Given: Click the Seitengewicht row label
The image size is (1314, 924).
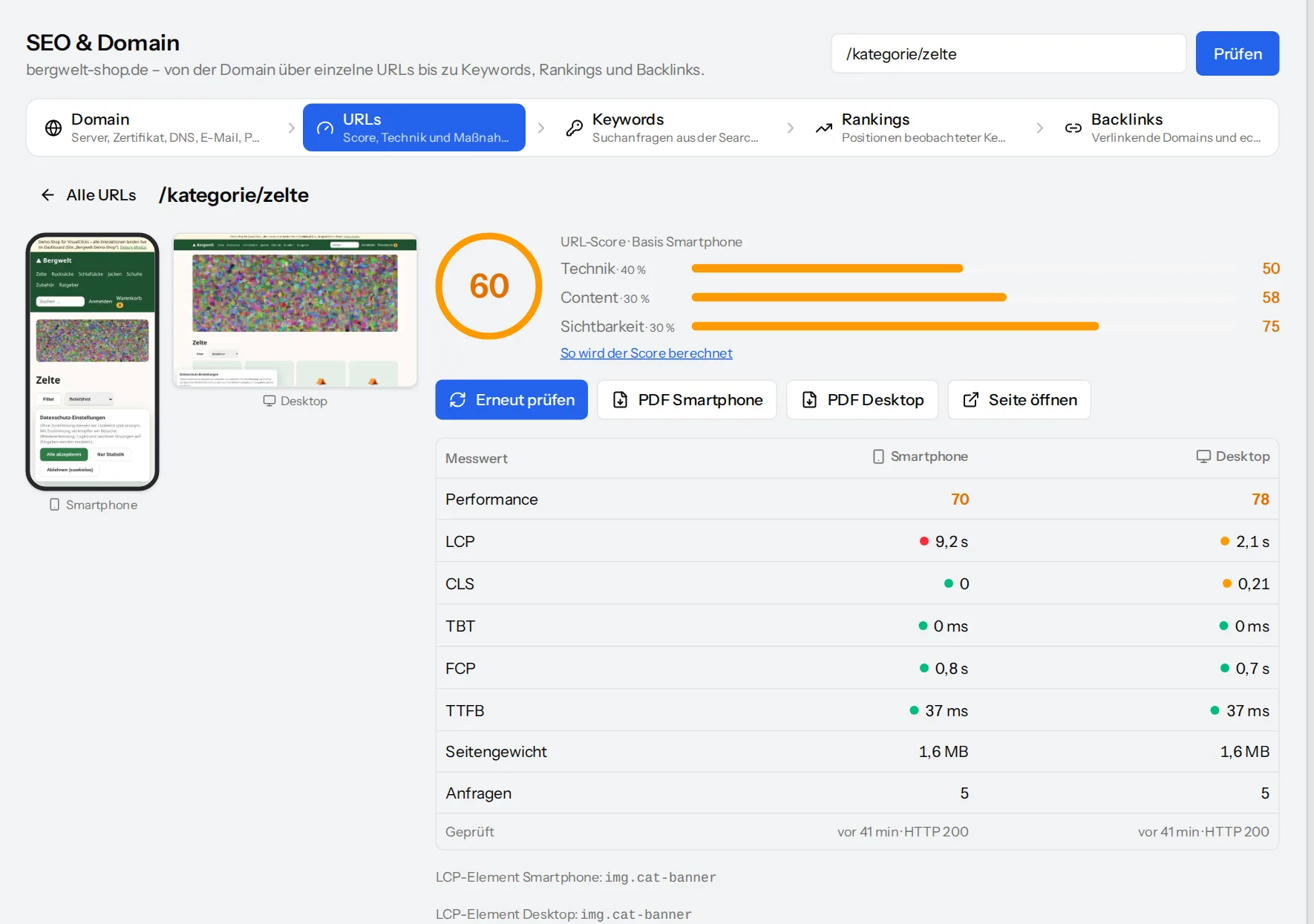Looking at the screenshot, I should (496, 752).
